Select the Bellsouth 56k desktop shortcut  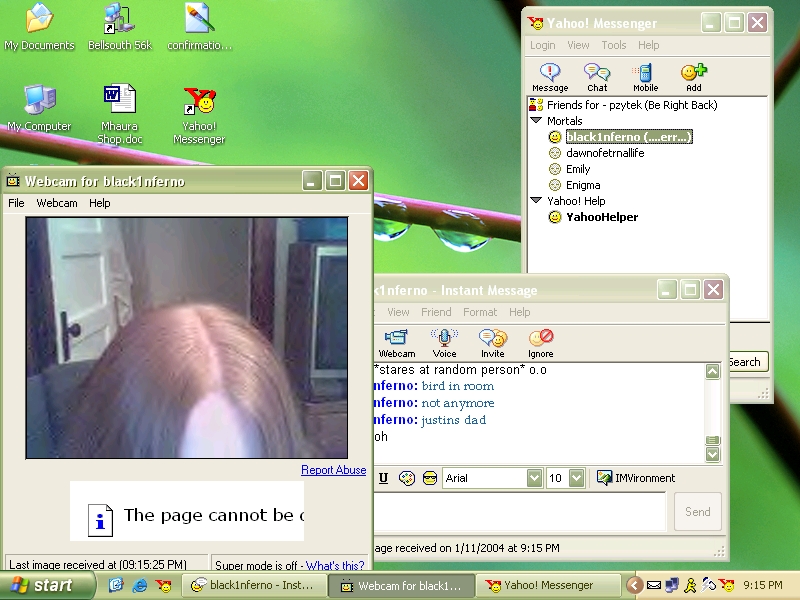120,27
